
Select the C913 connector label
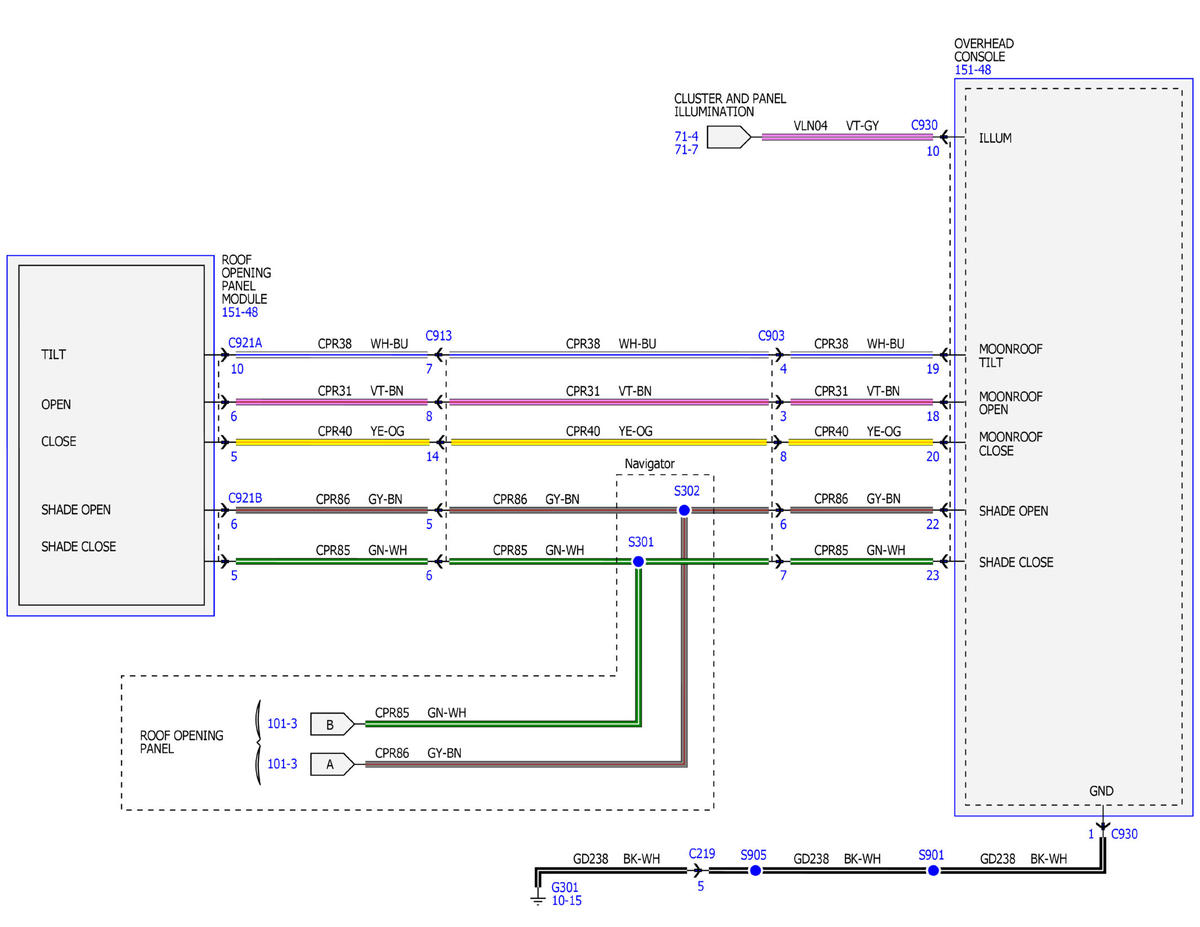click(x=438, y=336)
